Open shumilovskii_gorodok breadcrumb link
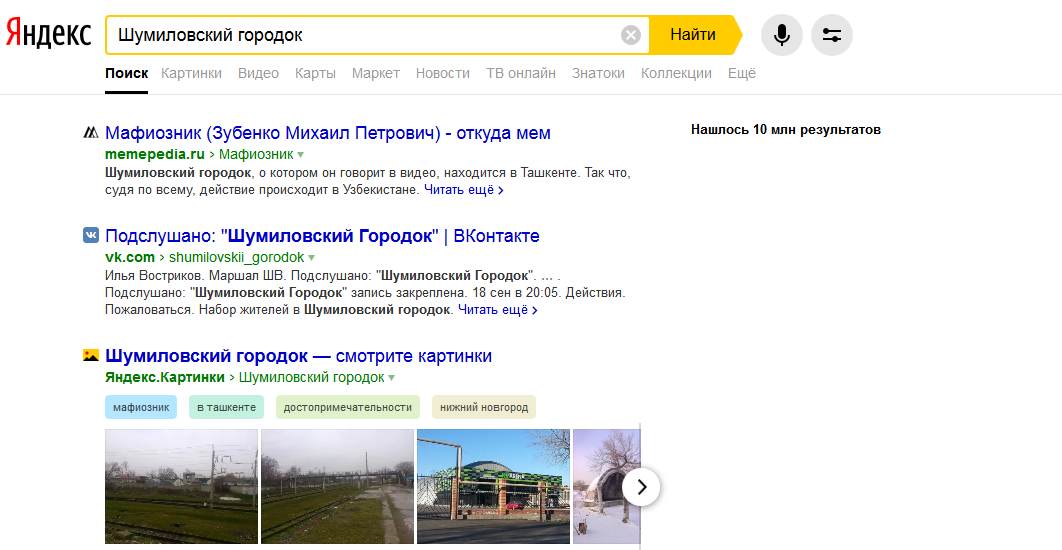Viewport: 1062px width, 550px height. pos(236,257)
